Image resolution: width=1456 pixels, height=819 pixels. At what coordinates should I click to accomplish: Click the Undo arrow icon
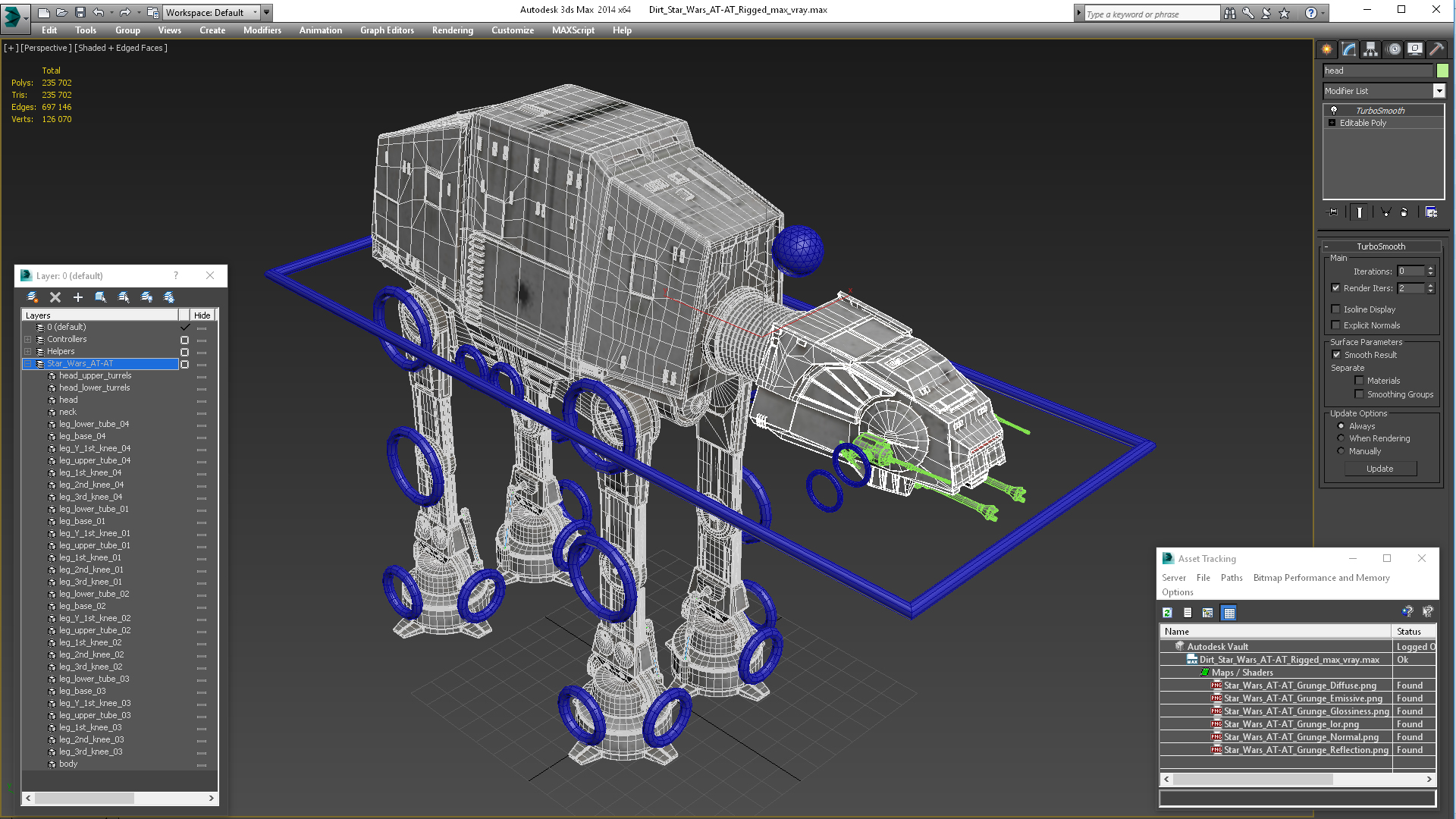(98, 12)
